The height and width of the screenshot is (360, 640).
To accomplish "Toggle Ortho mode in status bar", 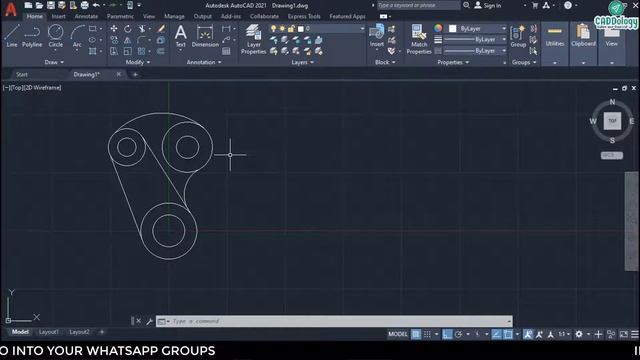I will [x=447, y=334].
